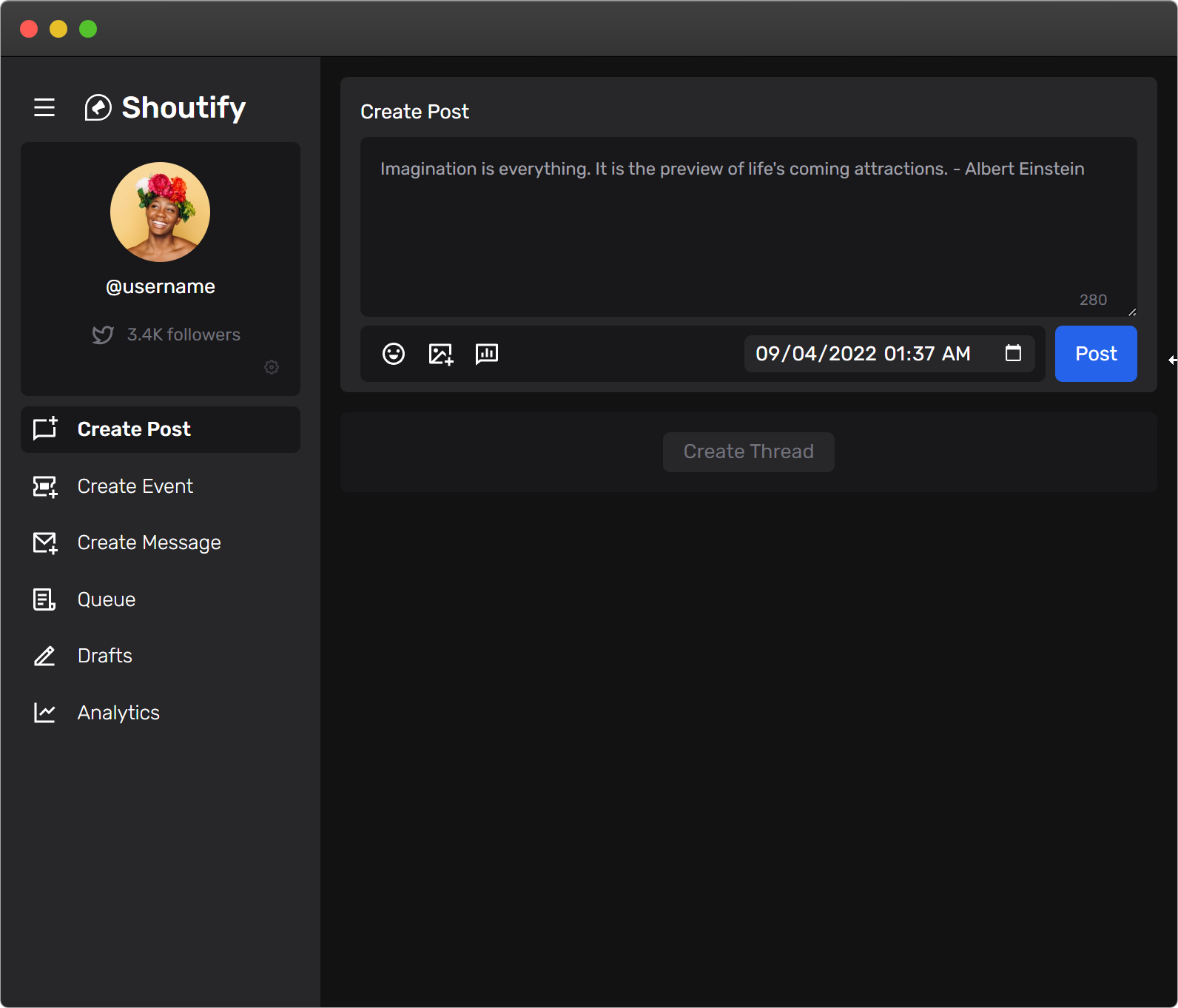Click the Create Post sidebar icon
Image resolution: width=1178 pixels, height=1008 pixels.
(45, 429)
